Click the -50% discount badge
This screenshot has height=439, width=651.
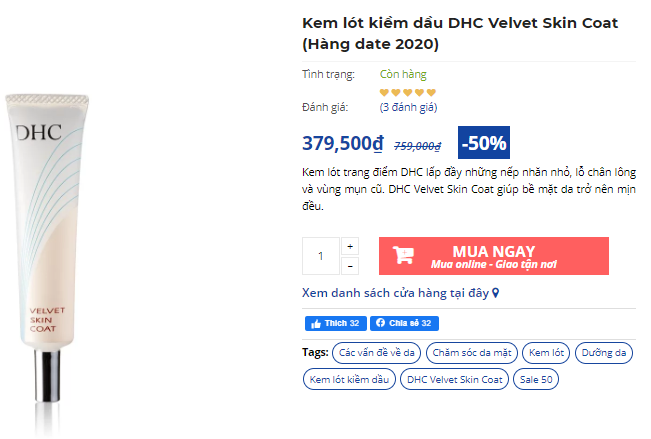[484, 142]
